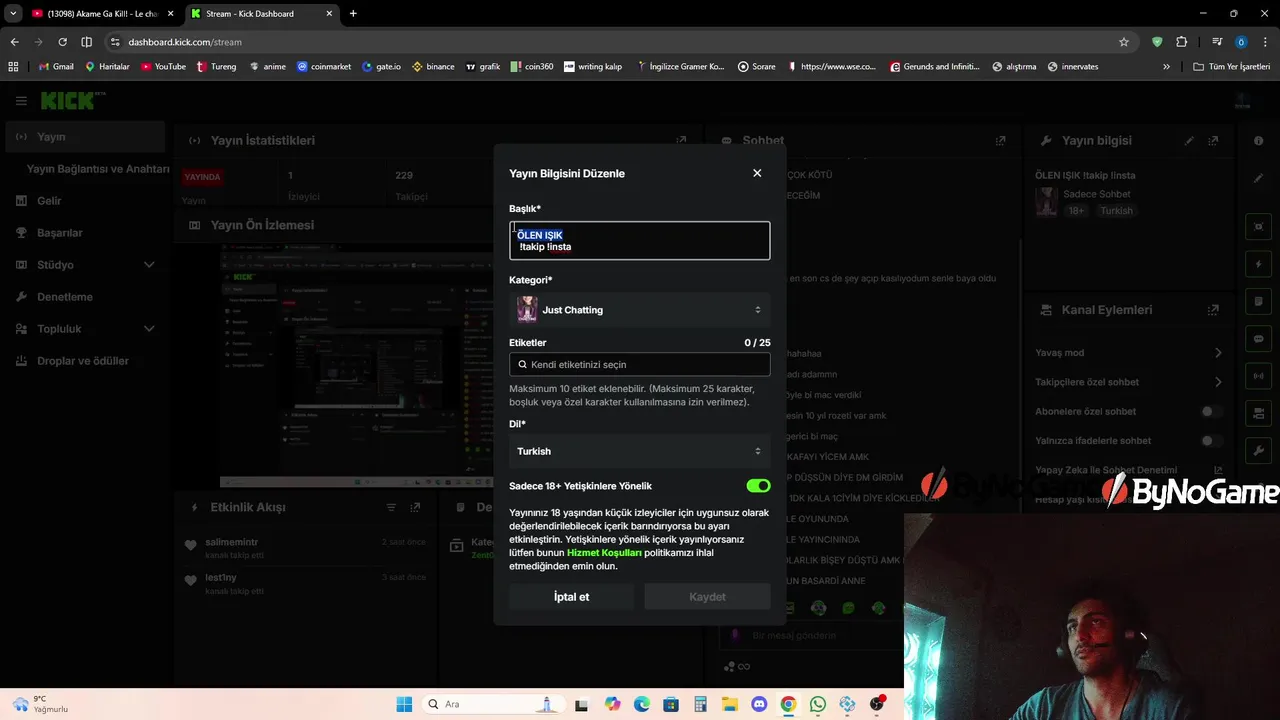1280x720 pixels.
Task: Open Droplar ve ödüller in sidebar
Action: (x=84, y=361)
